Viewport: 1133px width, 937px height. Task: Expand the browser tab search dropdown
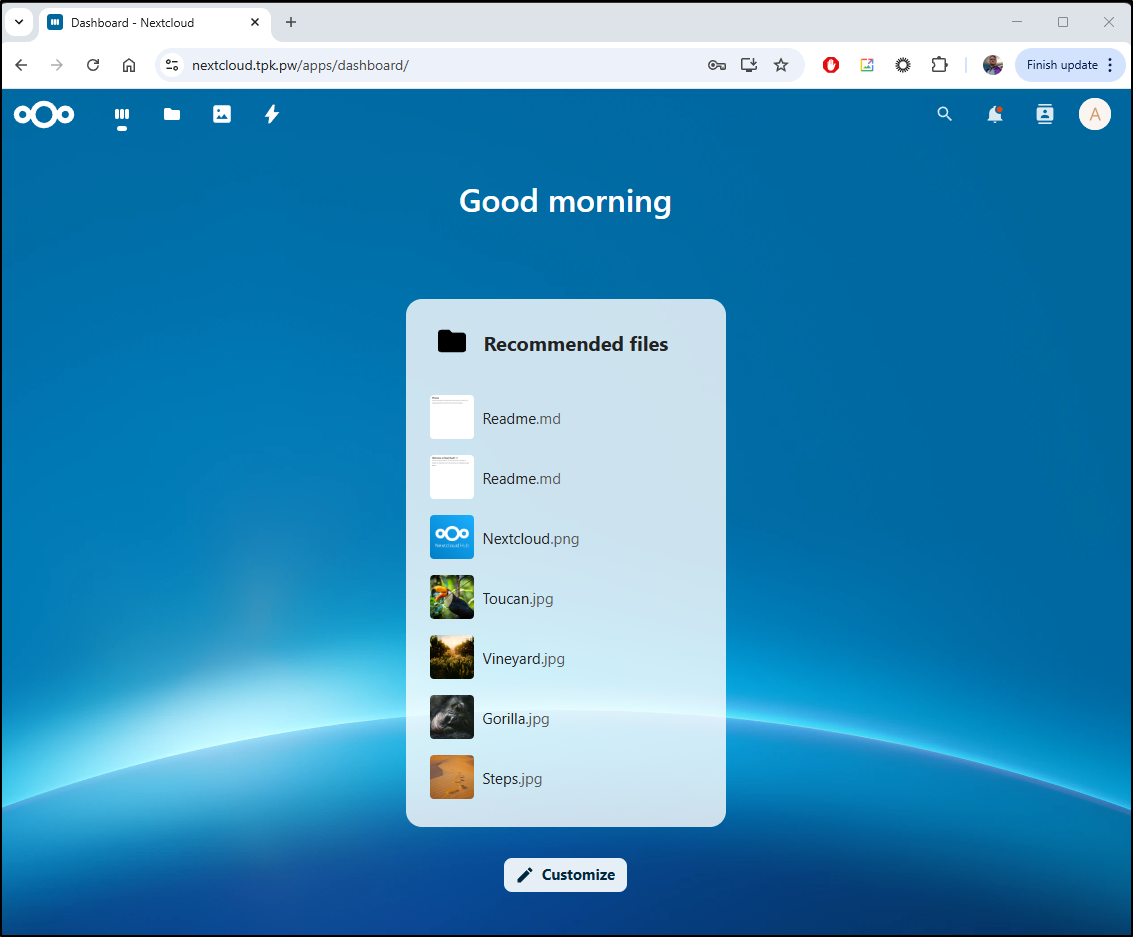(x=18, y=22)
